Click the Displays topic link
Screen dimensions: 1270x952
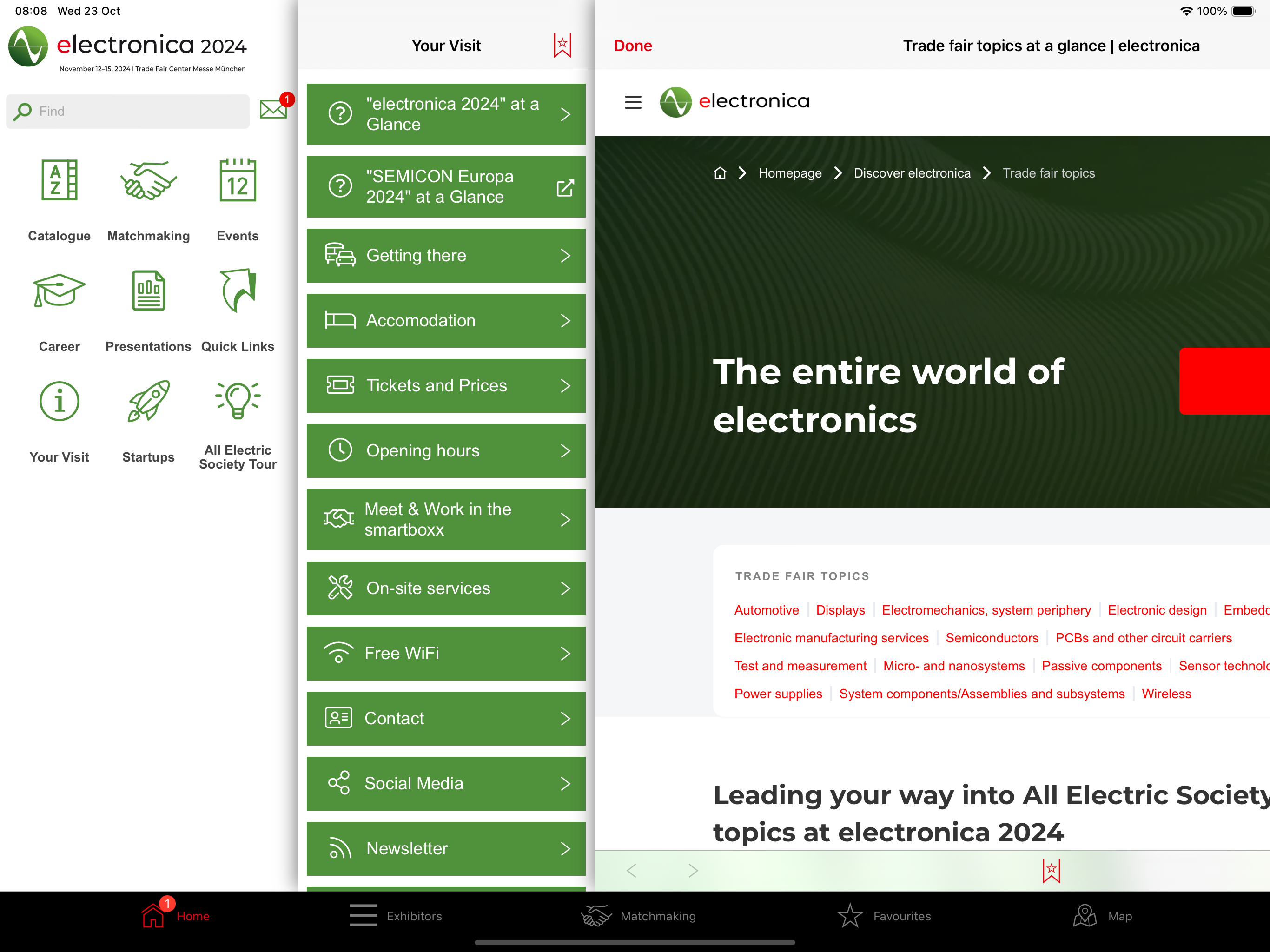840,610
